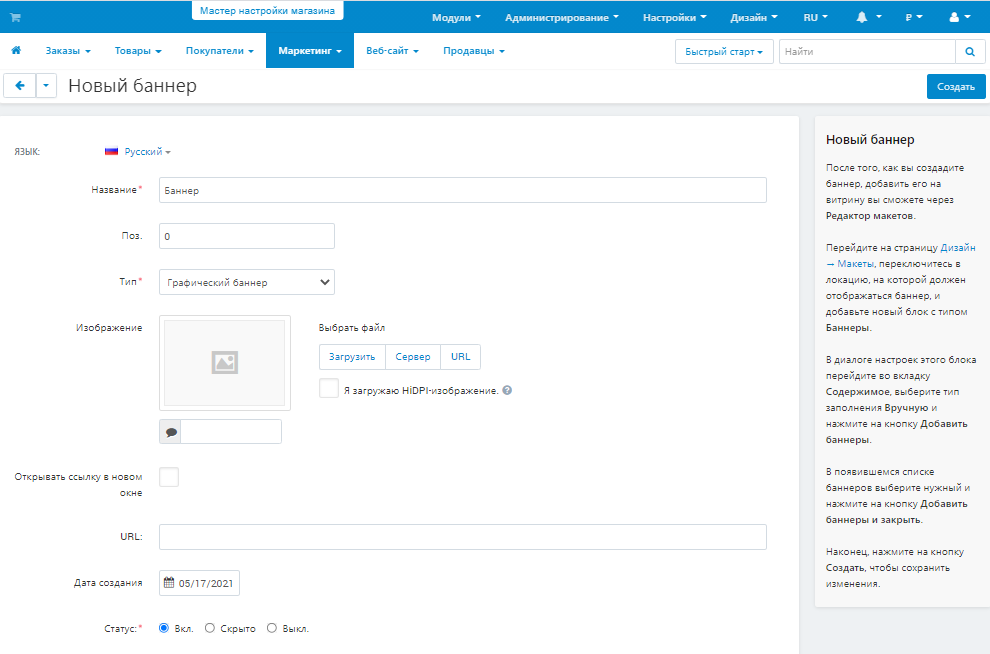
Task: Expand the Быстрый старт dropdown
Action: pos(724,51)
